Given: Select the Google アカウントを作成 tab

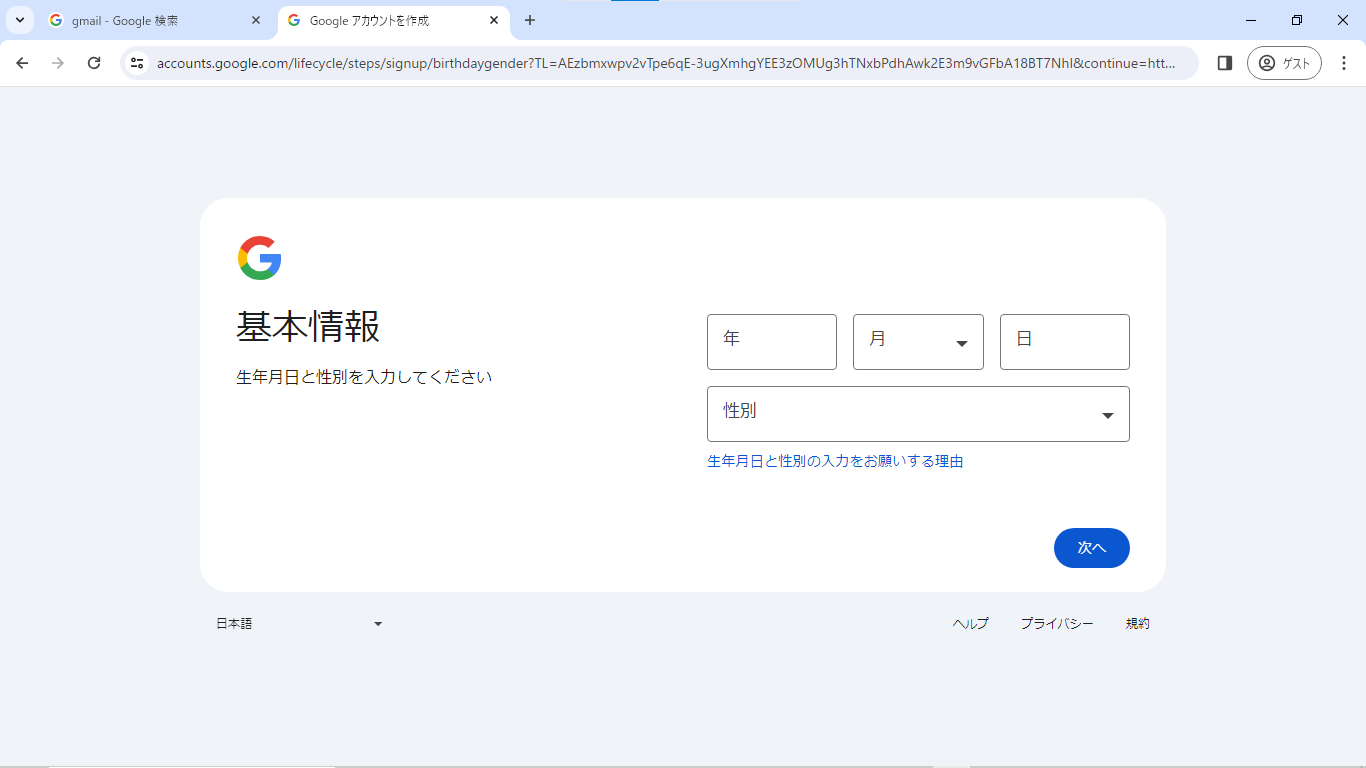Looking at the screenshot, I should (394, 20).
